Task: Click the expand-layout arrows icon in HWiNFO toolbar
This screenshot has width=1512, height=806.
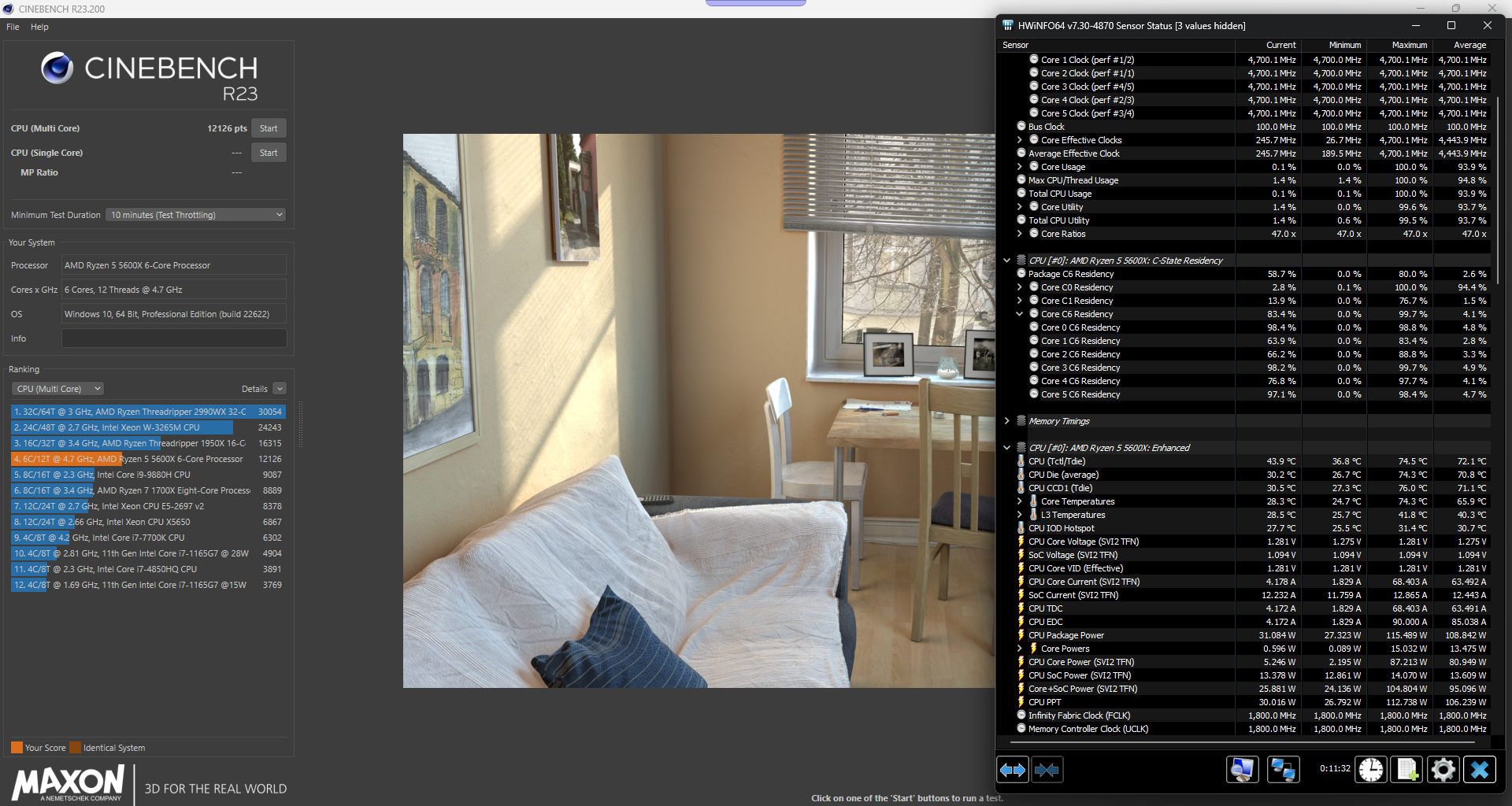Action: pos(1013,770)
